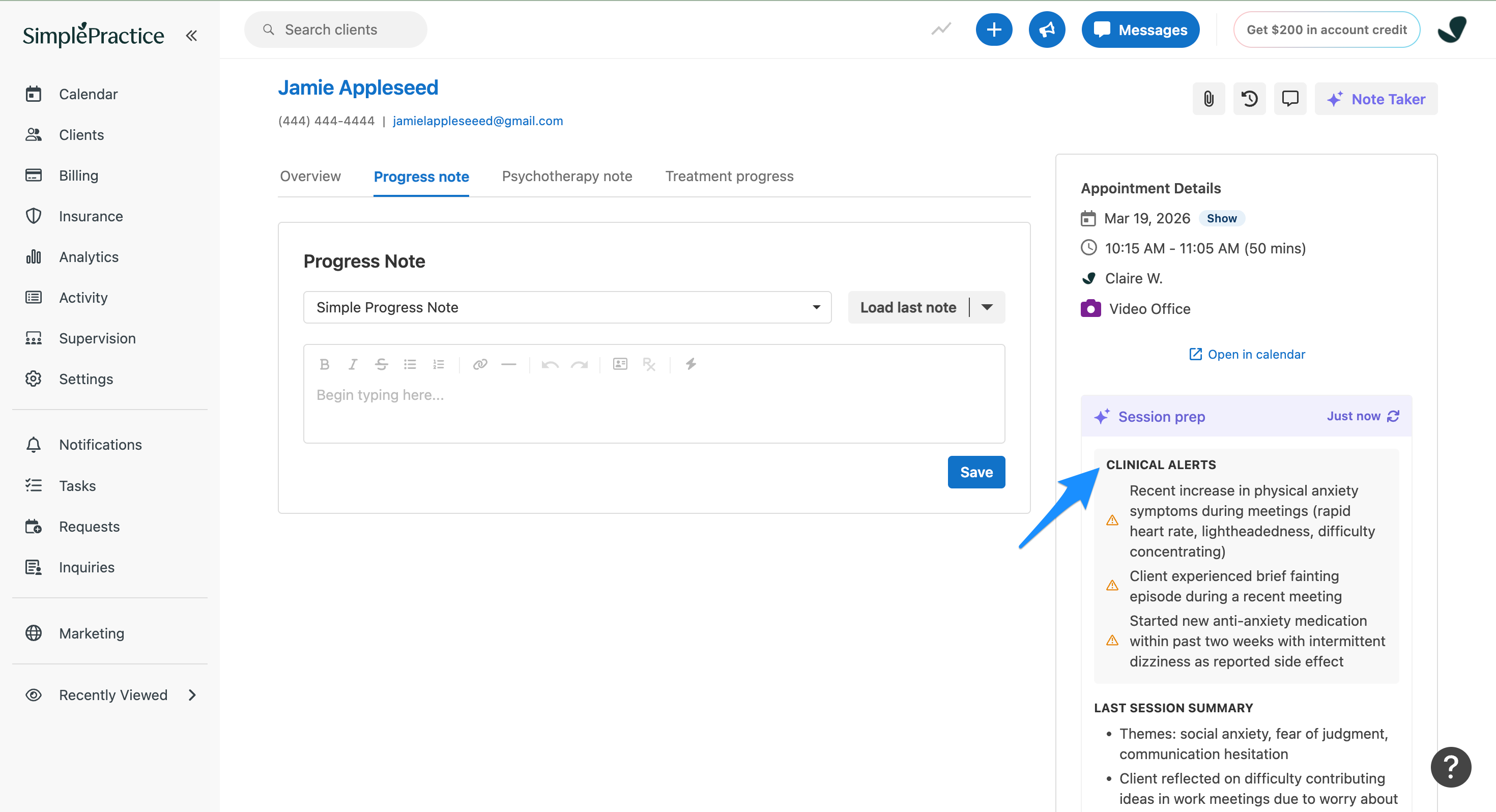Screen dimensions: 1496x812
Task: Click the Search clients field
Action: pos(336,30)
